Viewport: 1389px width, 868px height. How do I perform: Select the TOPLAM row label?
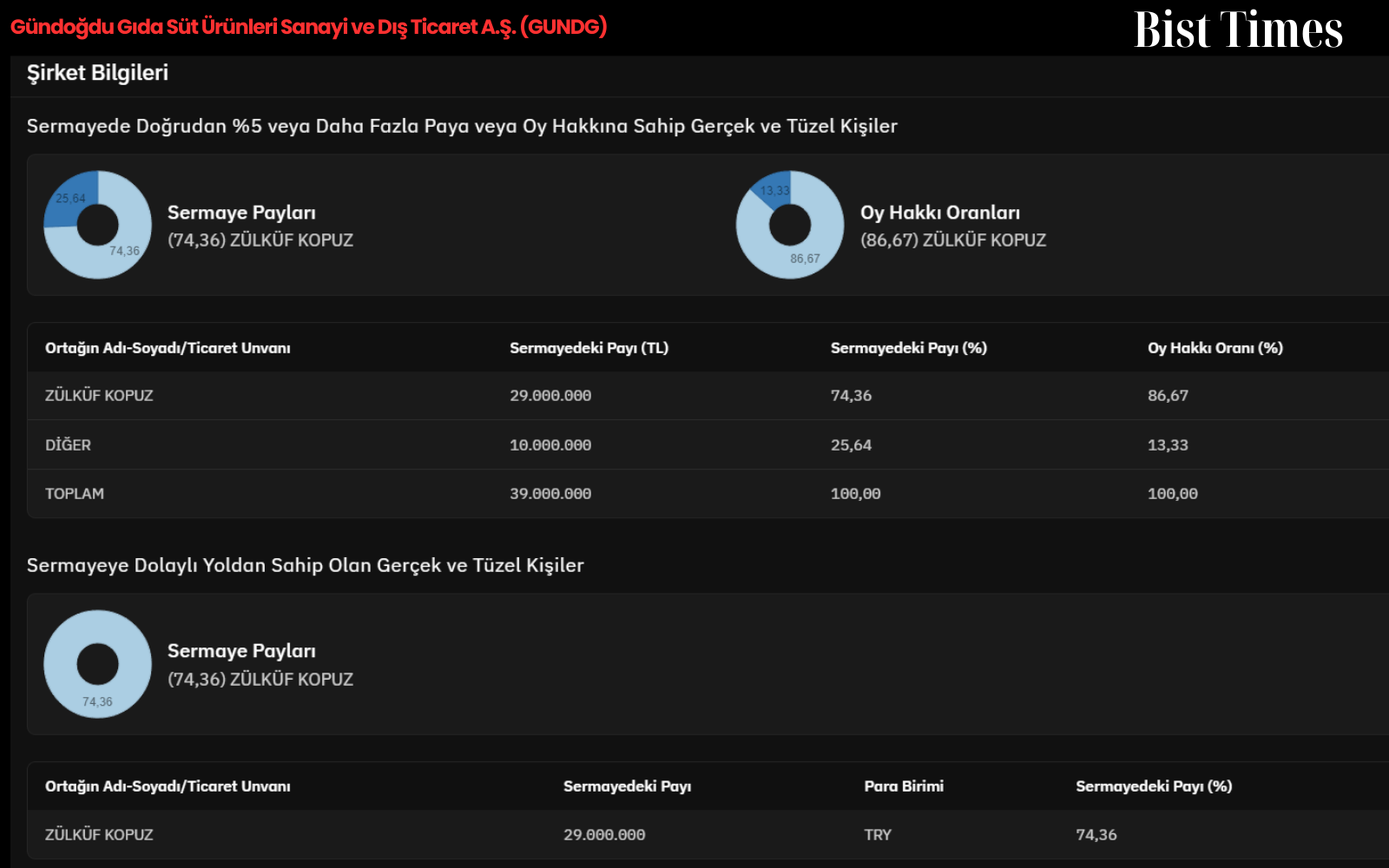pos(75,494)
